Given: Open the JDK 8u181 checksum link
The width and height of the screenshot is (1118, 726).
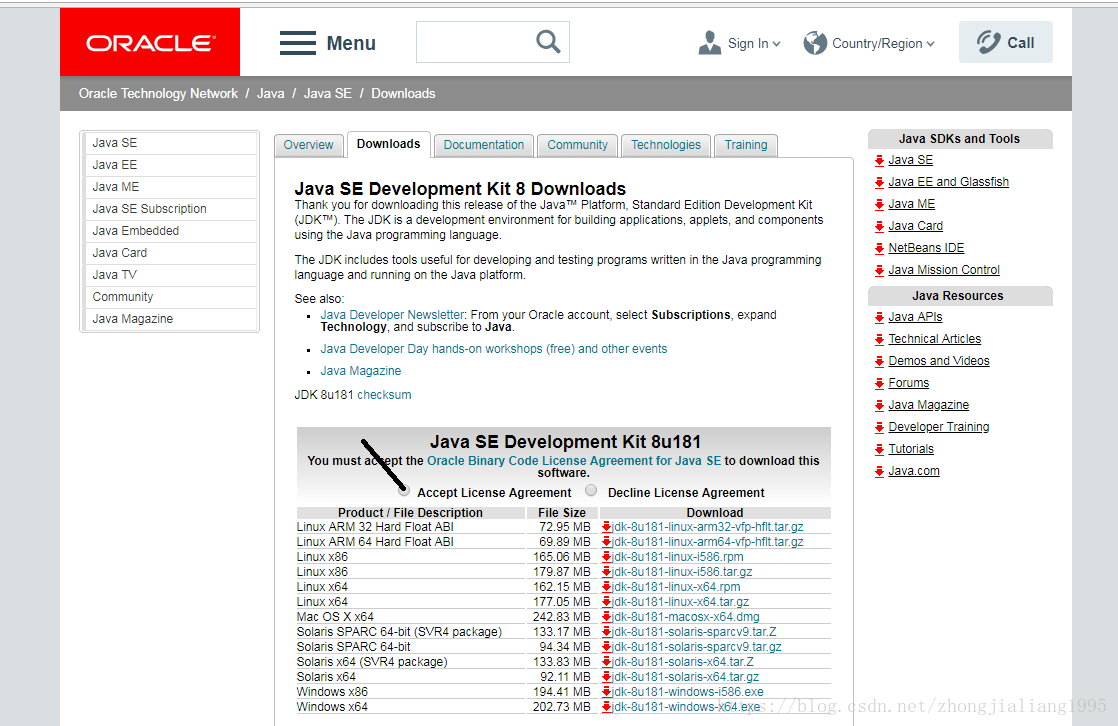Looking at the screenshot, I should (x=384, y=395).
